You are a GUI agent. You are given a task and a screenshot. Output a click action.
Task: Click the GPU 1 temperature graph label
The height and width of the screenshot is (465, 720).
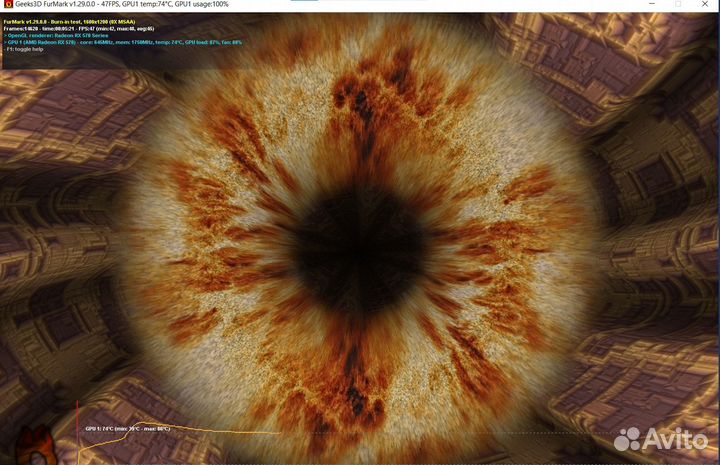tap(128, 428)
